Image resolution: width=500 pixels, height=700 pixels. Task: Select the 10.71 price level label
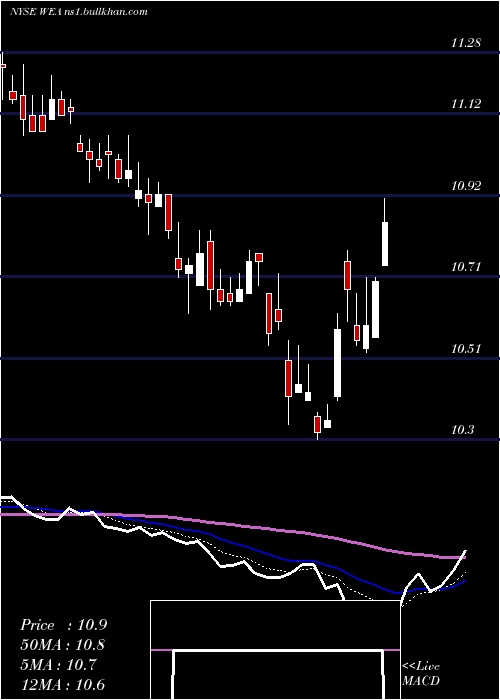(x=466, y=267)
